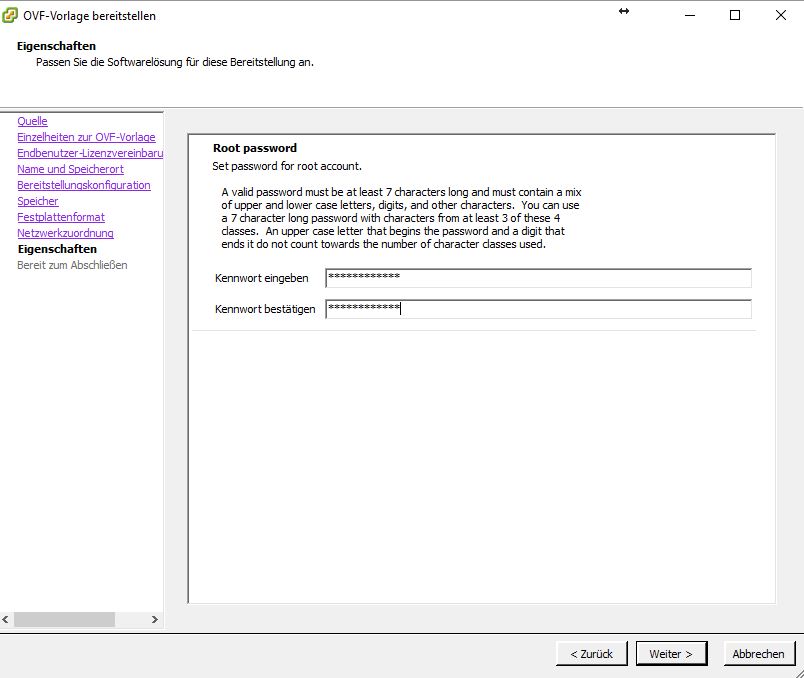Jump to the Speicher step

38,201
